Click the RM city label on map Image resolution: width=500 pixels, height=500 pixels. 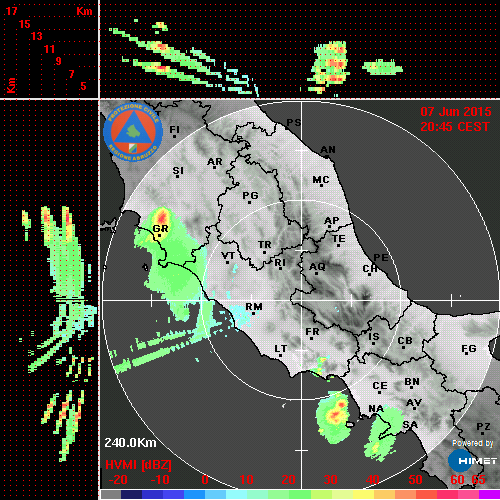(254, 307)
